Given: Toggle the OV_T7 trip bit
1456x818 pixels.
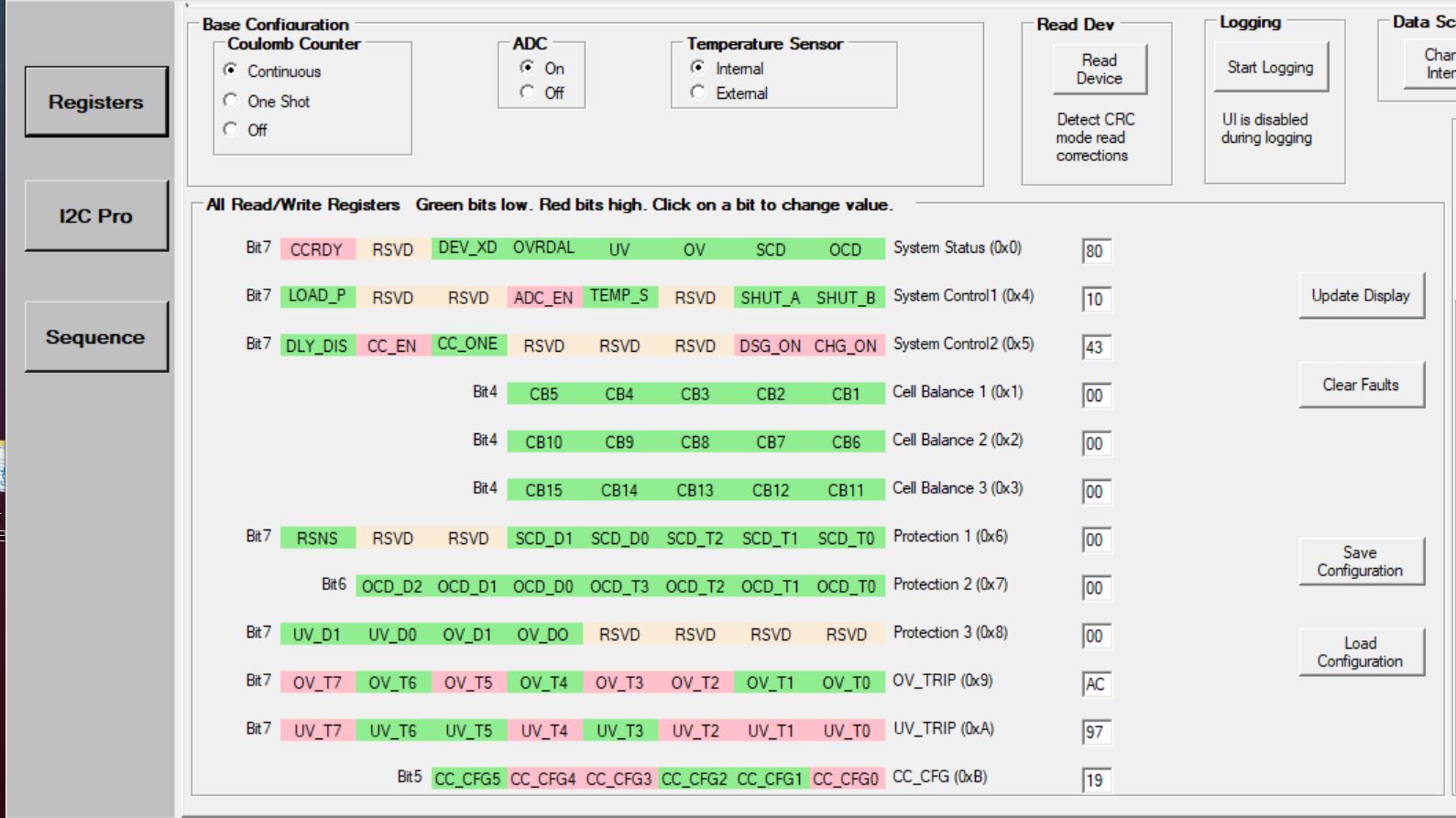Looking at the screenshot, I should (x=317, y=682).
